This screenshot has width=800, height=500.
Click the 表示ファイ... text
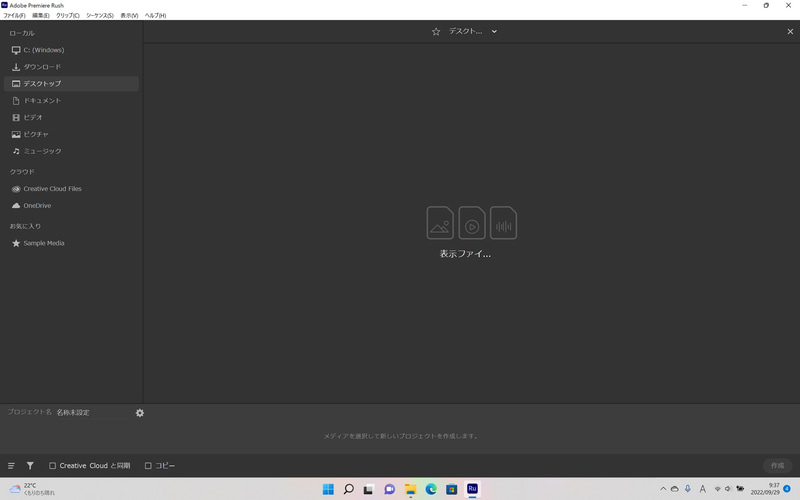465,254
